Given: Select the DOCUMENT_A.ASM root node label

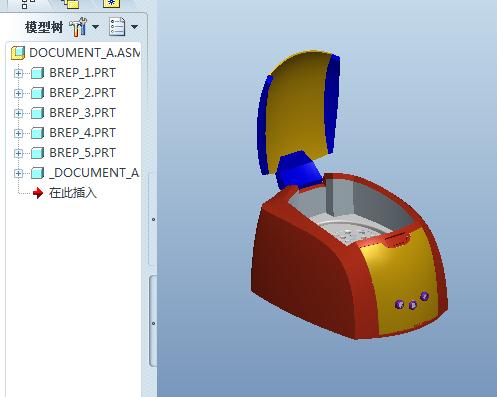Looking at the screenshot, I should point(84,53).
